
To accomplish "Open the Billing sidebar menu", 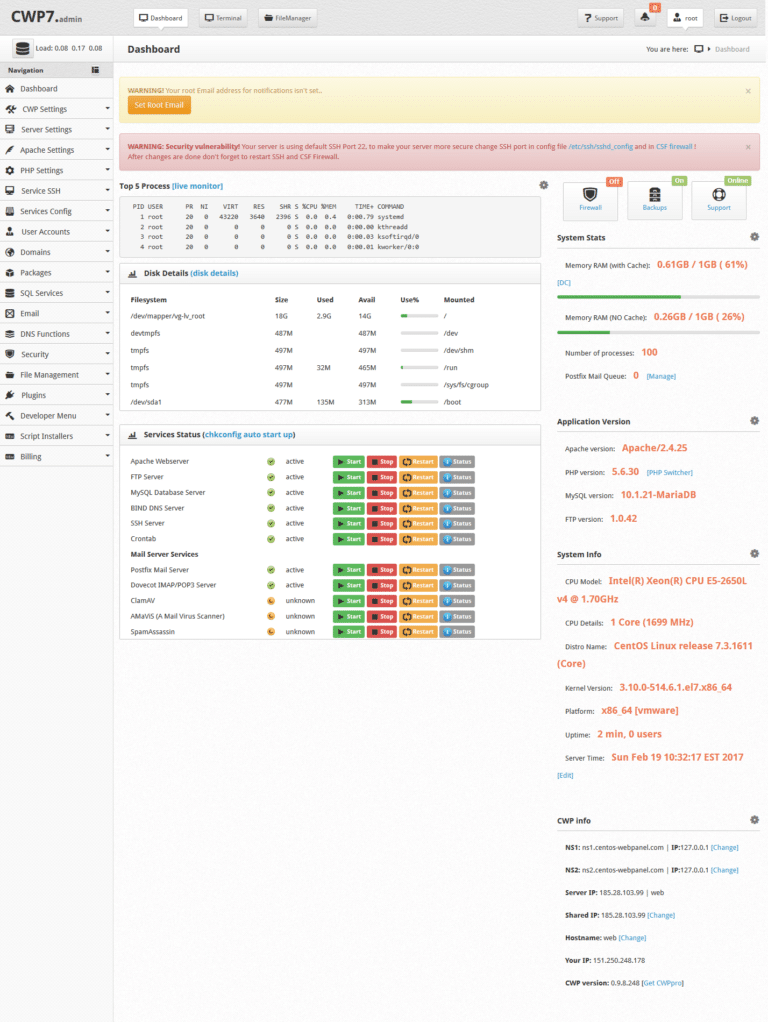I will (x=57, y=456).
